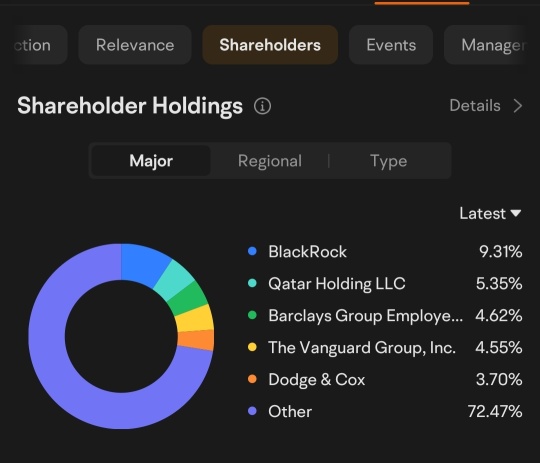540x463 pixels.
Task: Click the orange Dodge & Cox donut slice
Action: [x=196, y=339]
